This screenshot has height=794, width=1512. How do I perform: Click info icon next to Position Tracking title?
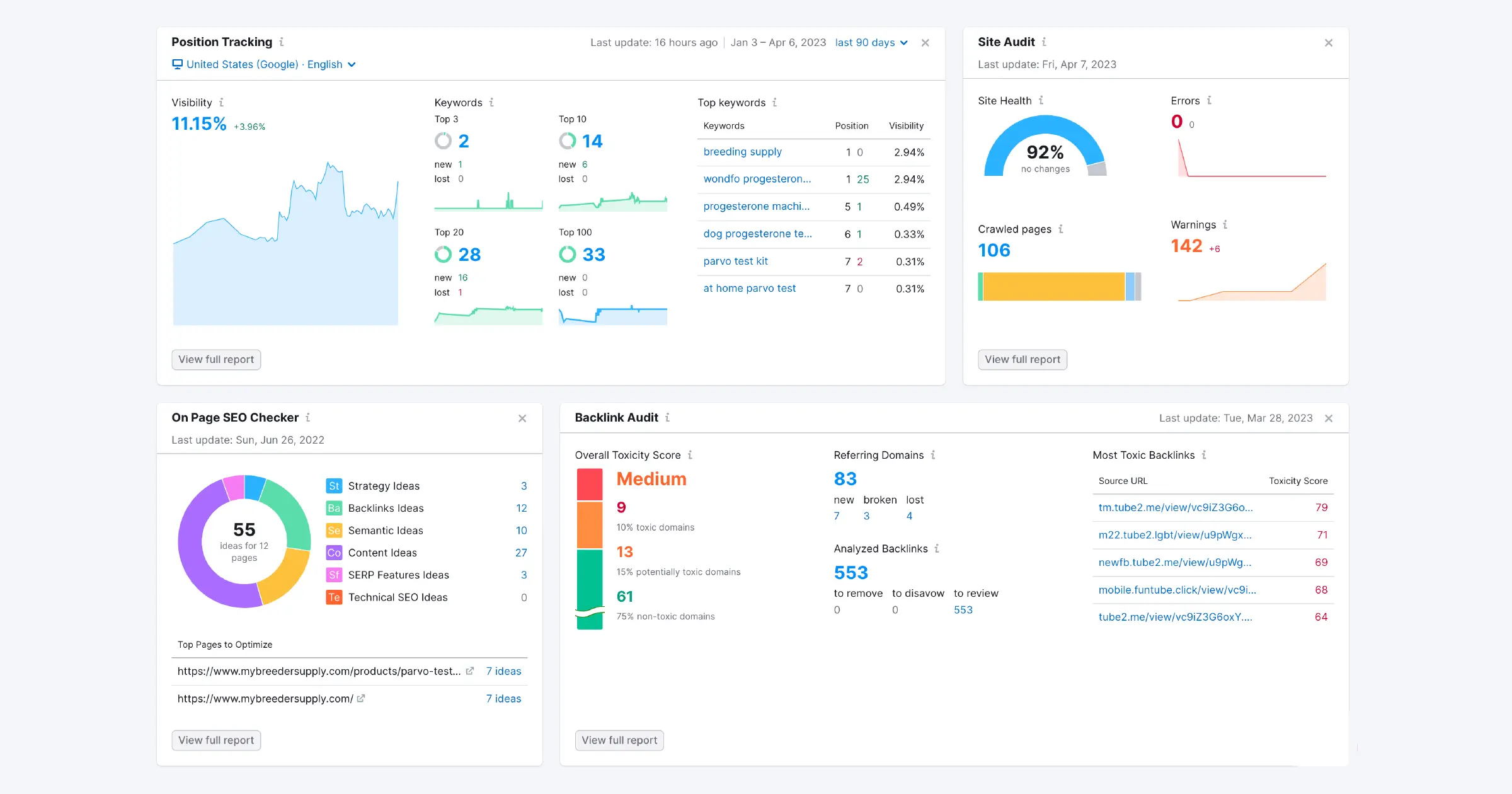[x=282, y=42]
